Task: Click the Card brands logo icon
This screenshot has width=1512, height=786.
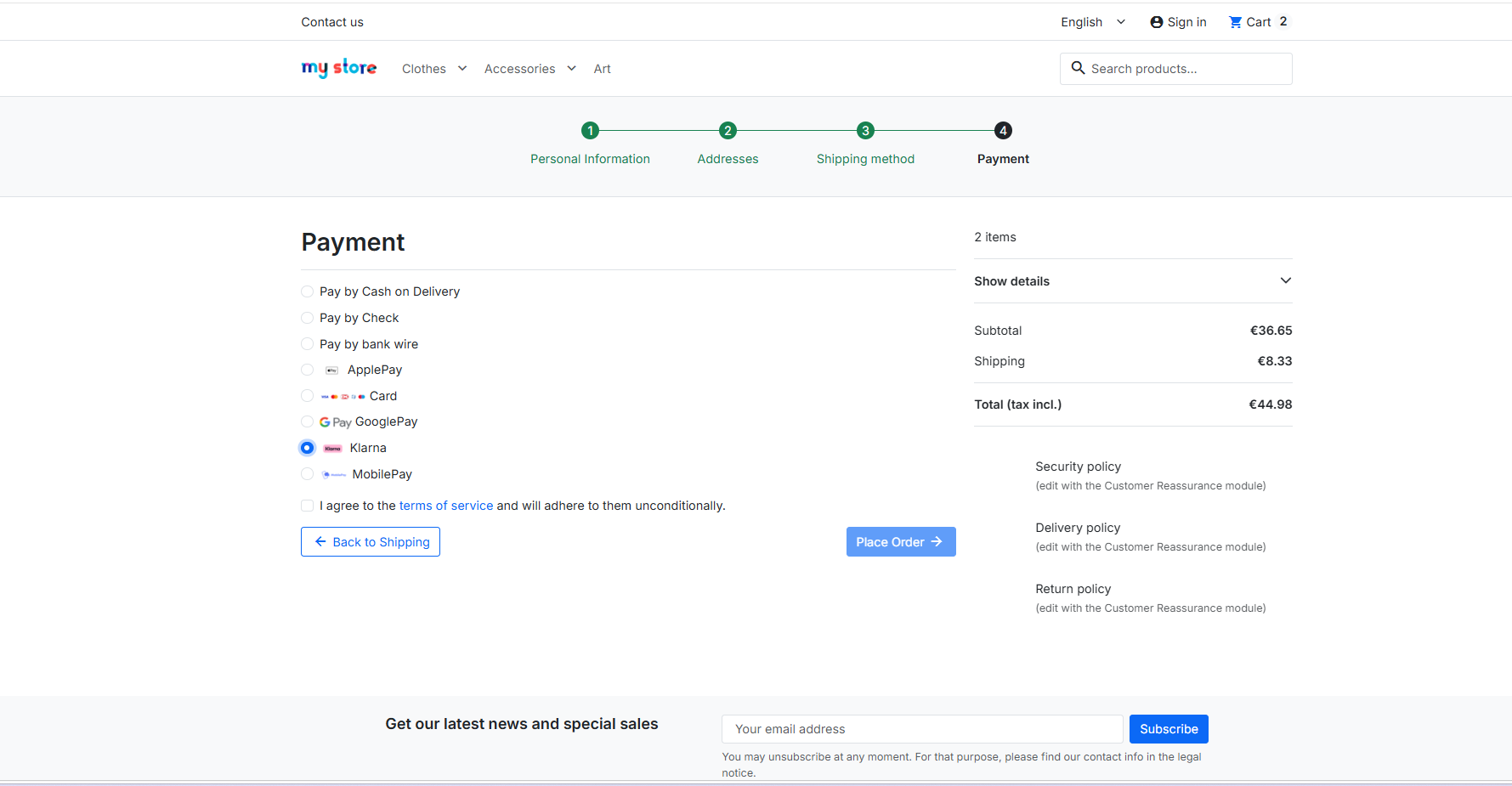Action: 343,397
